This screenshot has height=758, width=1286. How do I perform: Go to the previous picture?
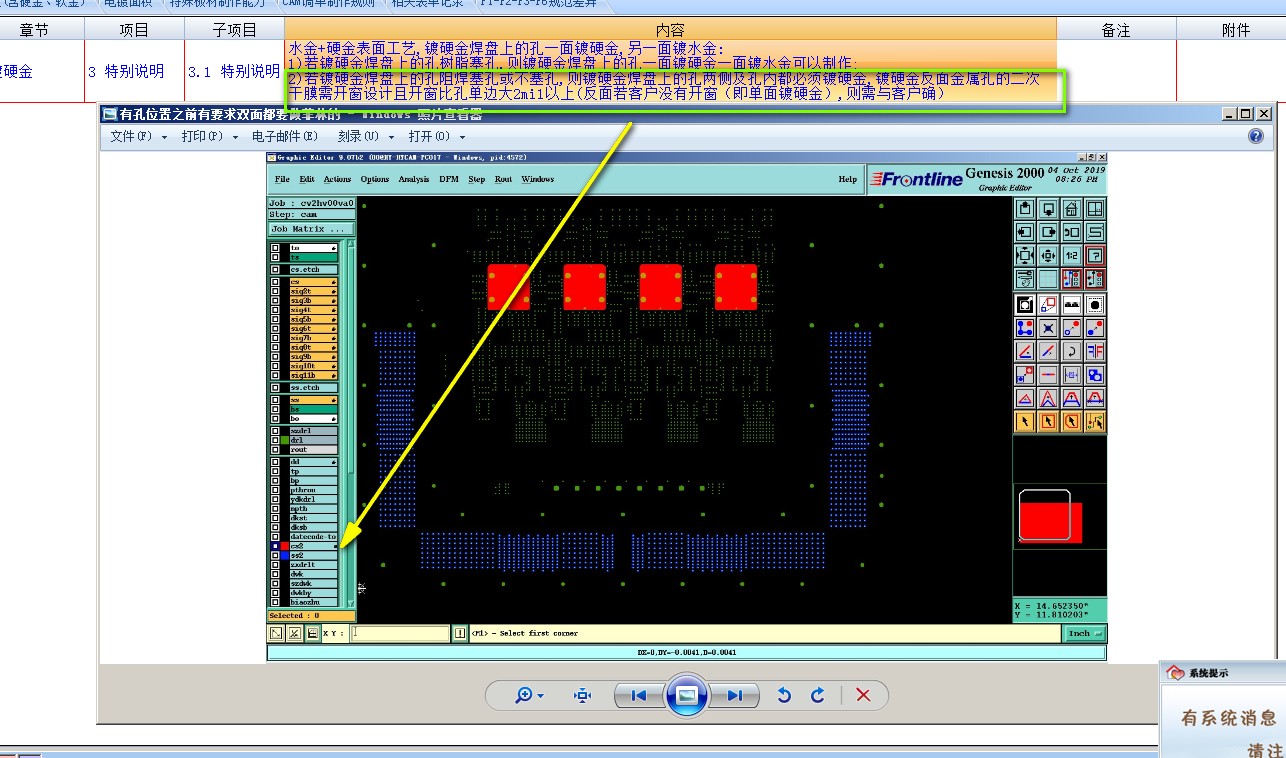[x=639, y=695]
